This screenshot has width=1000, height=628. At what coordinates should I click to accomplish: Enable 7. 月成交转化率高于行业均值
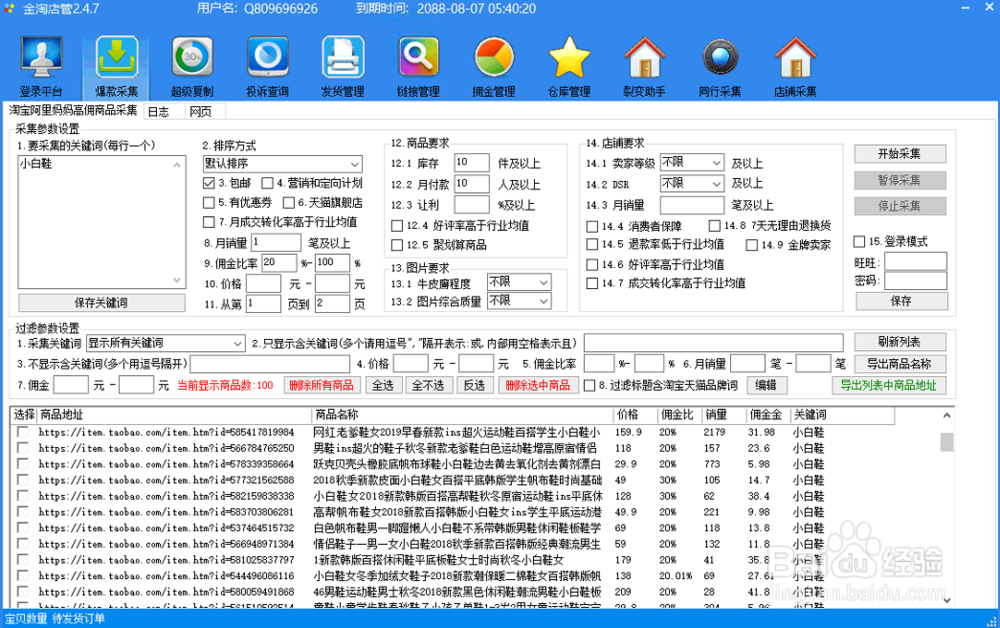tap(209, 222)
